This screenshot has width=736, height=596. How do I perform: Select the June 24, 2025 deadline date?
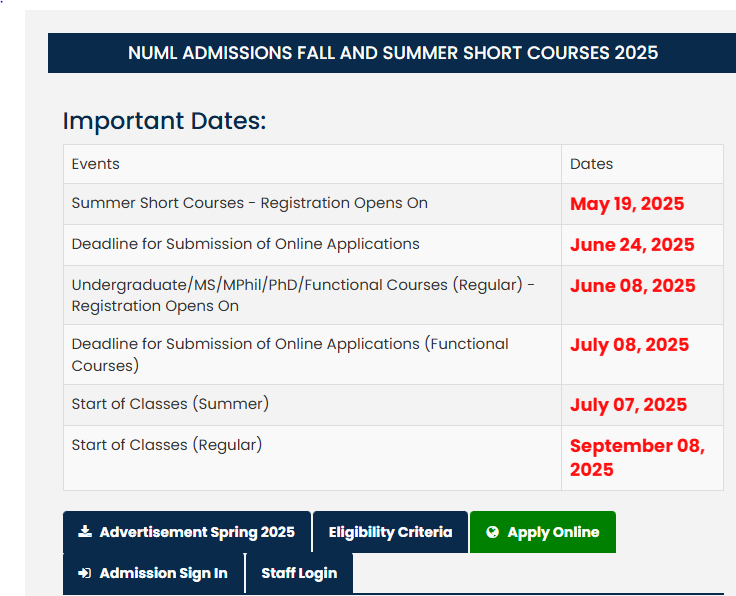[632, 245]
